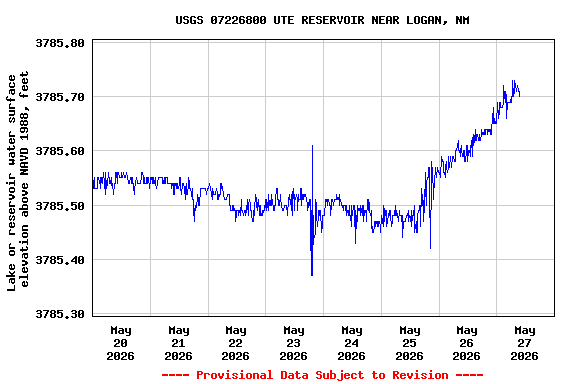The width and height of the screenshot is (576, 384).
Task: Click the May 25 2026 date label
Action: 410,343
